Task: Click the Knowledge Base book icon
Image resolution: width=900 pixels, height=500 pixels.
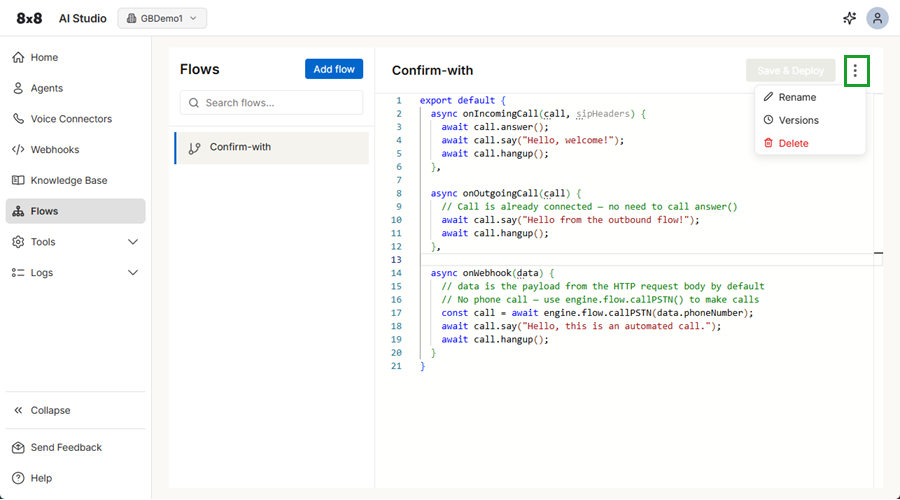Action: (x=18, y=180)
